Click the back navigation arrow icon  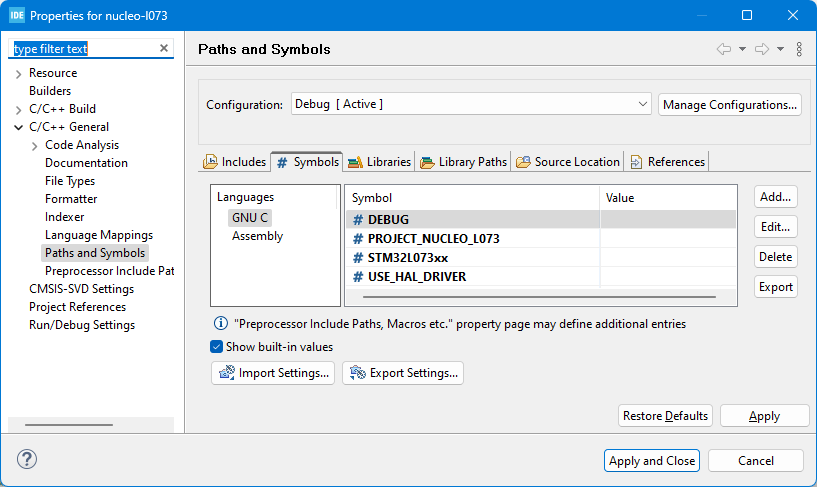click(724, 49)
